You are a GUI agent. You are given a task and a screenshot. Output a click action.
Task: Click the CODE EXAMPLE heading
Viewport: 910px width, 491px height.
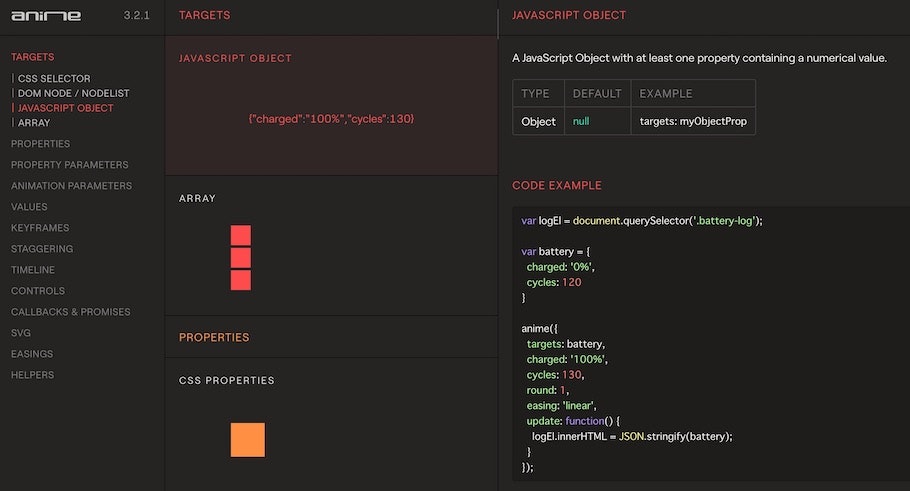557,186
